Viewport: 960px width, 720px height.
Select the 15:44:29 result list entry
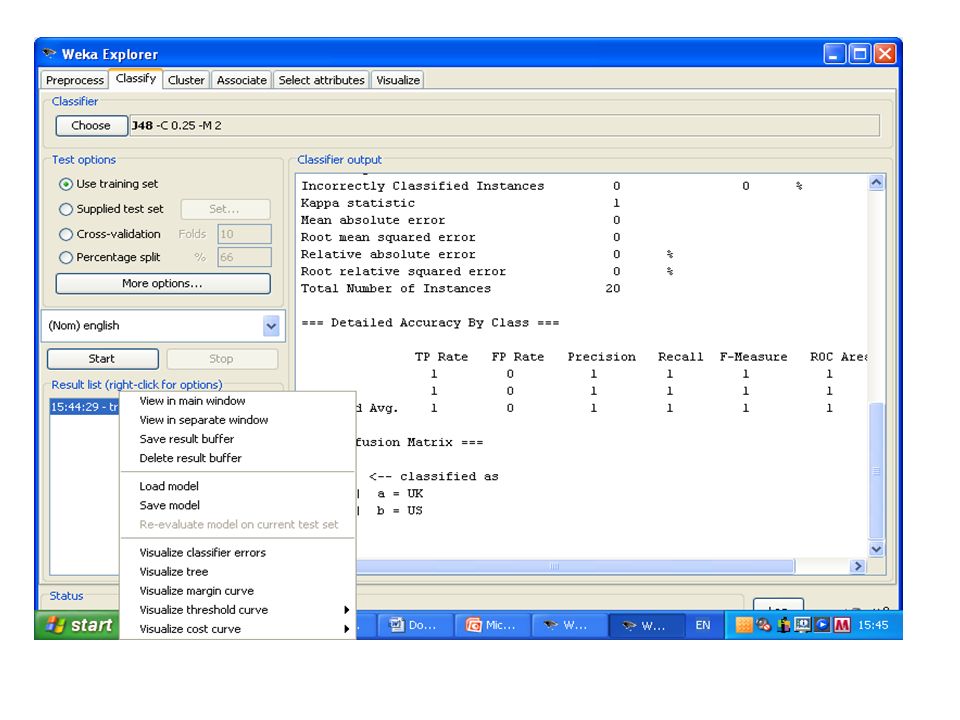pos(84,407)
